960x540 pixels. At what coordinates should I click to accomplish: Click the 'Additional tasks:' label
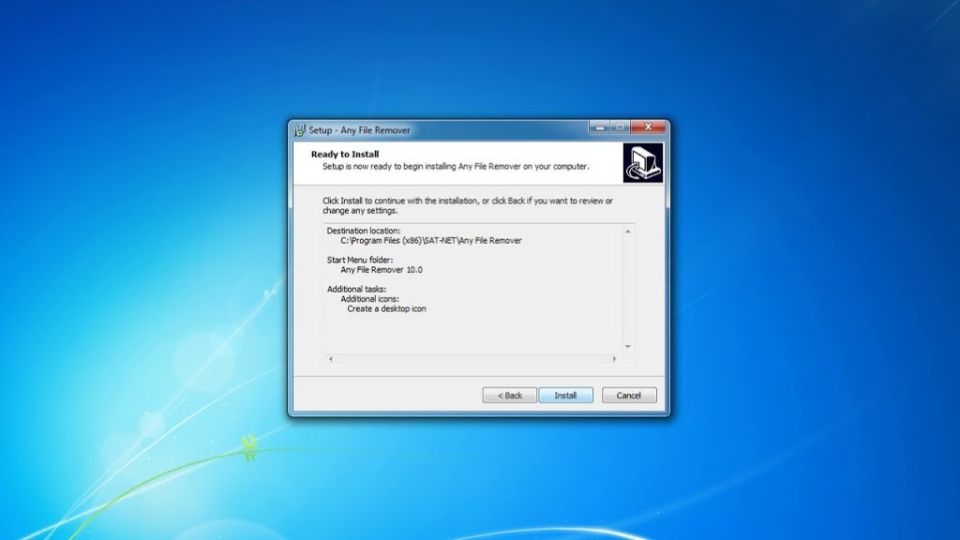tap(356, 289)
